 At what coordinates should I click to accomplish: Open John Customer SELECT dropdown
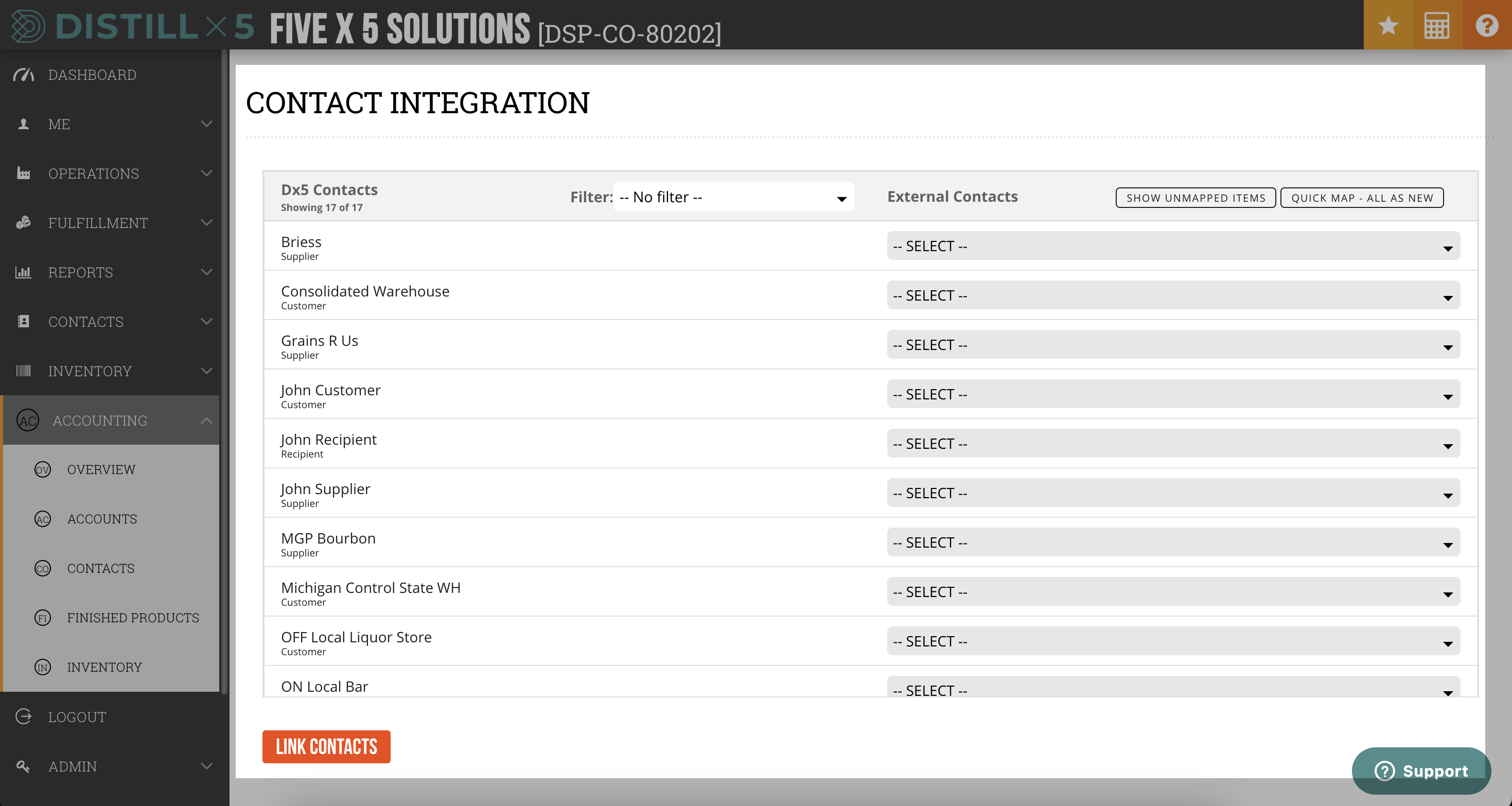(1173, 394)
